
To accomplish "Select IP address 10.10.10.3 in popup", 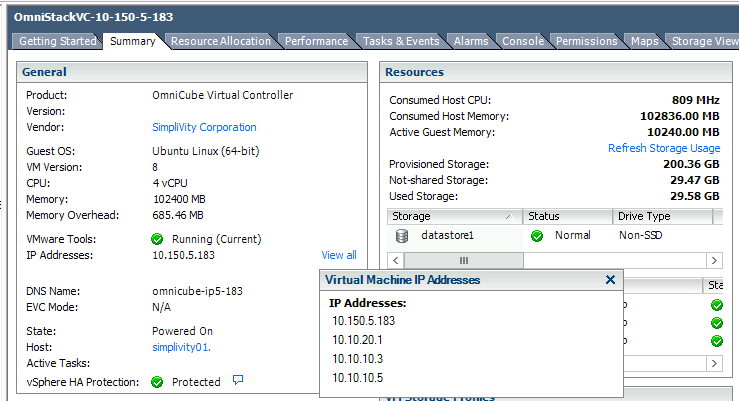I will click(358, 359).
